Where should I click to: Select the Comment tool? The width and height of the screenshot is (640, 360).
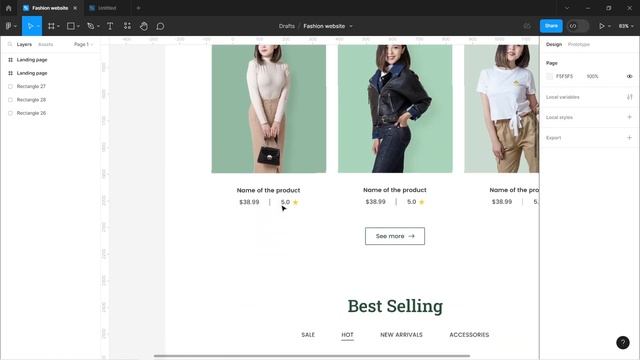[160, 26]
